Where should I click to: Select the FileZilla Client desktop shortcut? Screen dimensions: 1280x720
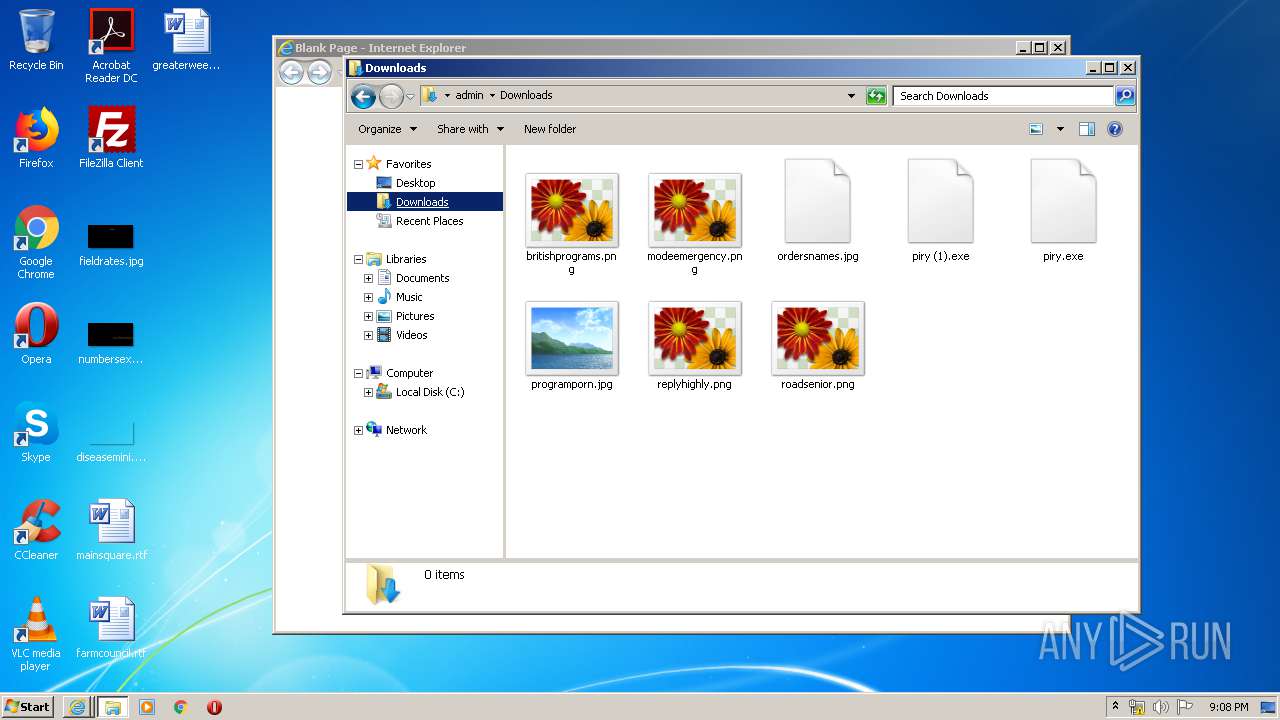(x=111, y=138)
